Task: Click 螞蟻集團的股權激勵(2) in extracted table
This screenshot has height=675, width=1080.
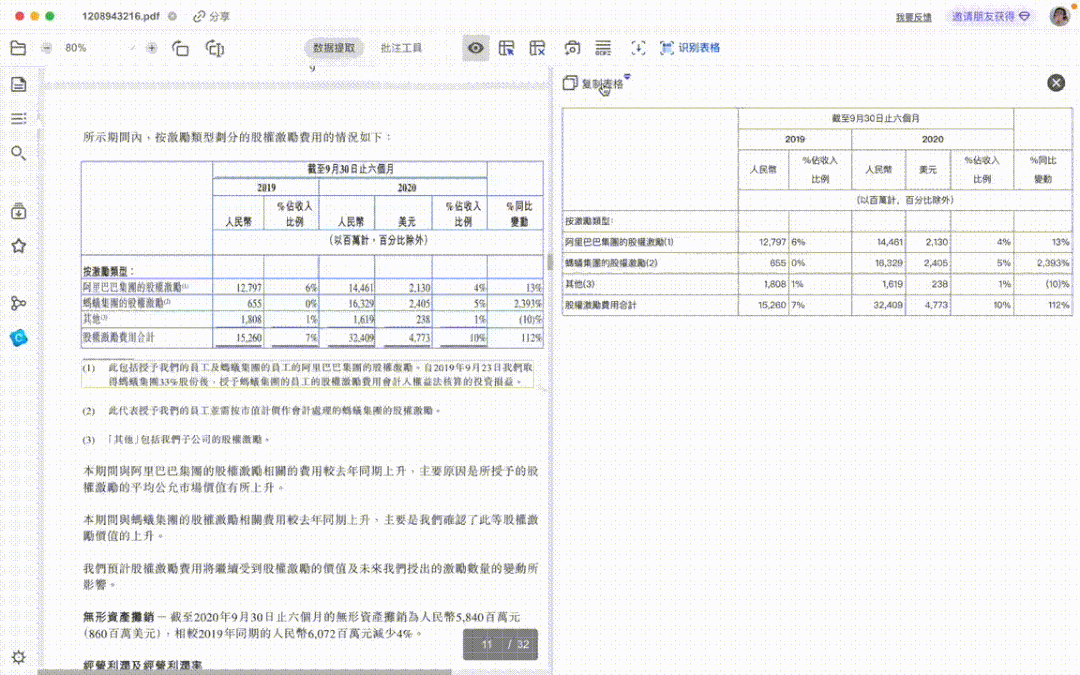Action: (x=650, y=262)
